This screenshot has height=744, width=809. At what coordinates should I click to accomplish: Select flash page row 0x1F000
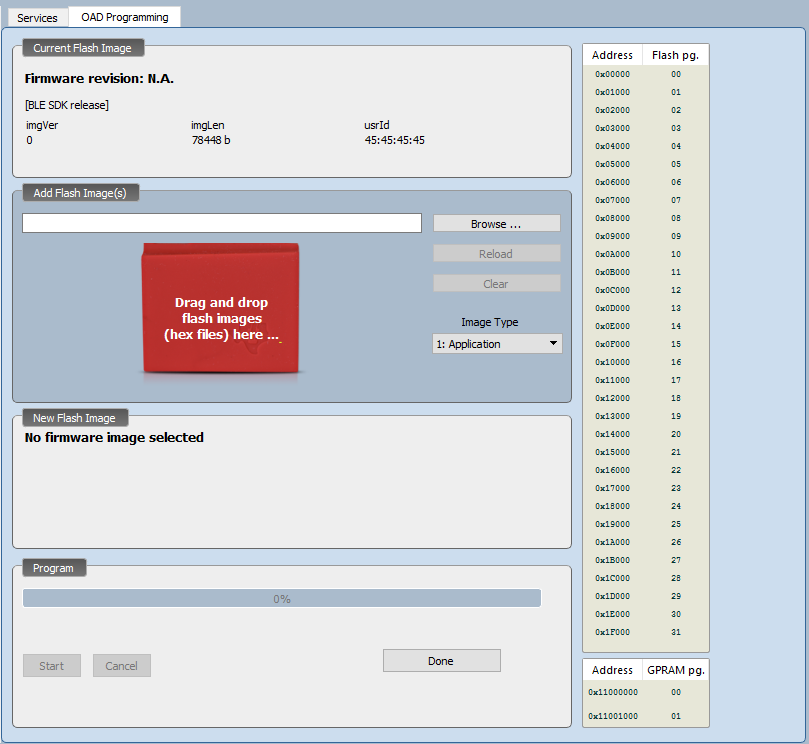tap(645, 632)
